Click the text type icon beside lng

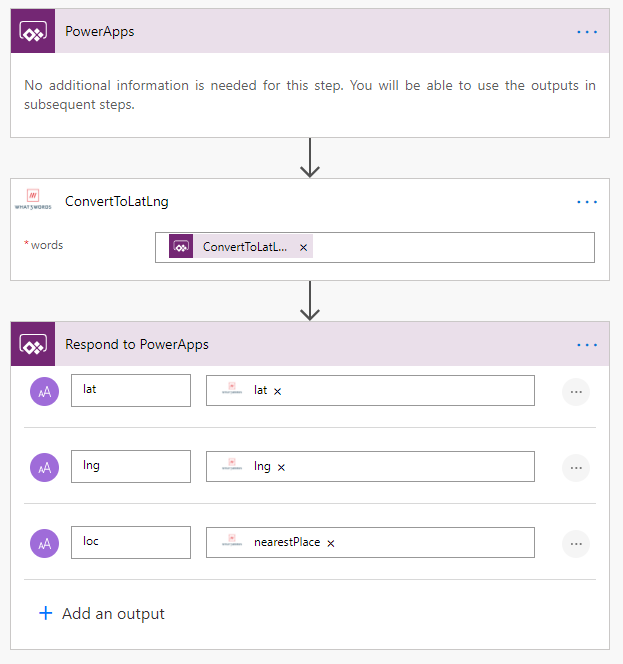pyautogui.click(x=44, y=468)
